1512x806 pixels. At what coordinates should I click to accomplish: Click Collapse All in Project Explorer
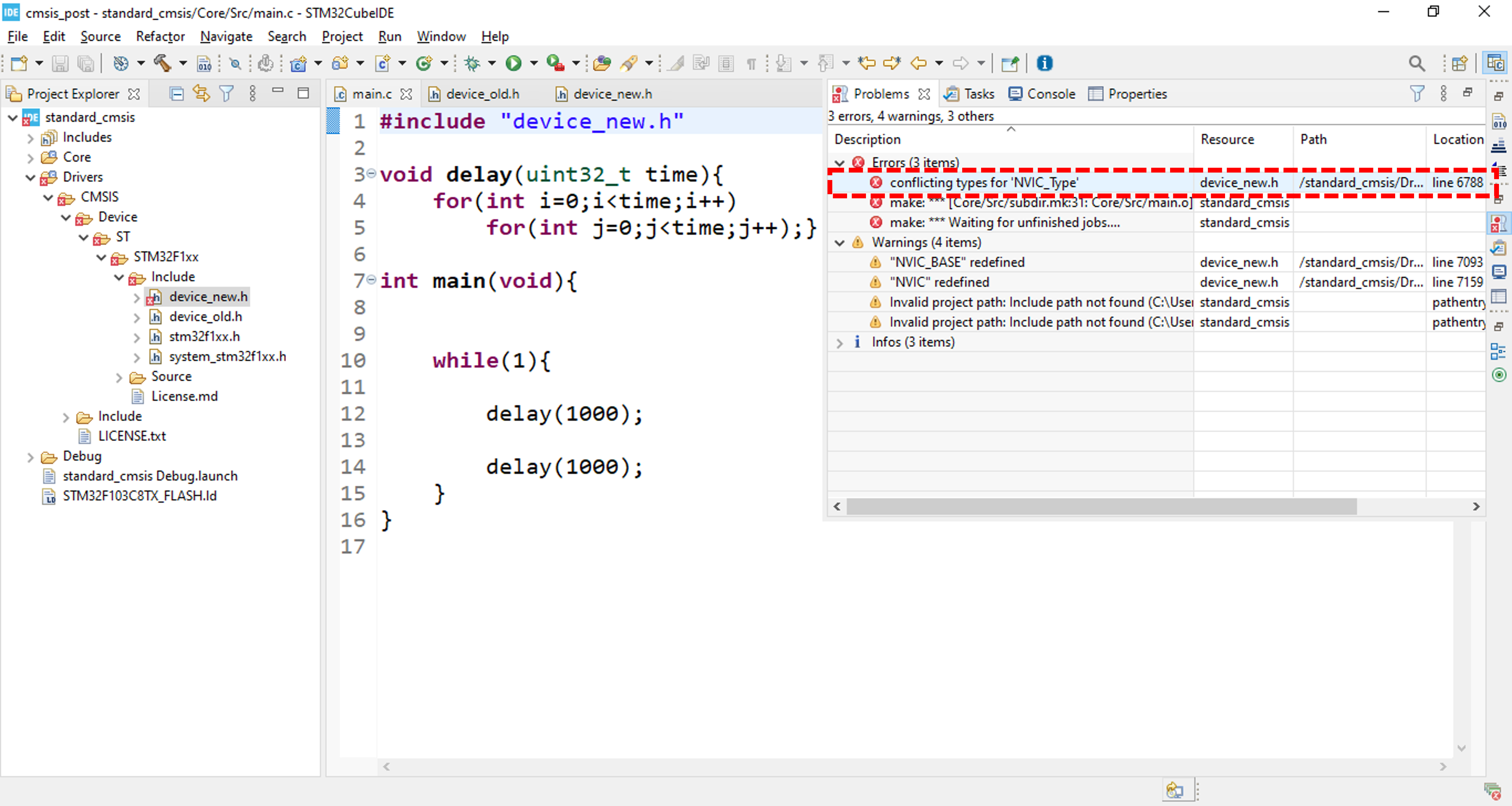176,93
